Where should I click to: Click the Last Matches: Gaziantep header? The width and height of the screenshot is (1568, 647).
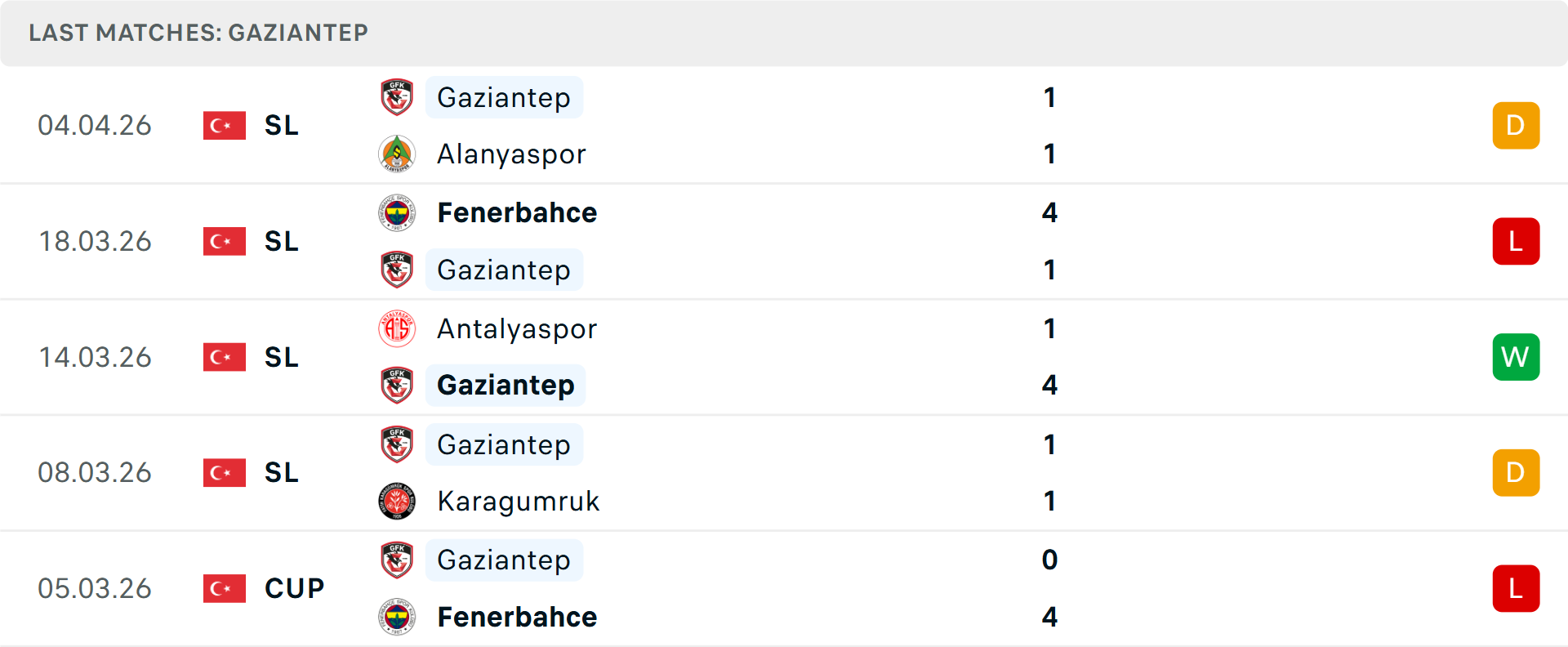(x=198, y=33)
